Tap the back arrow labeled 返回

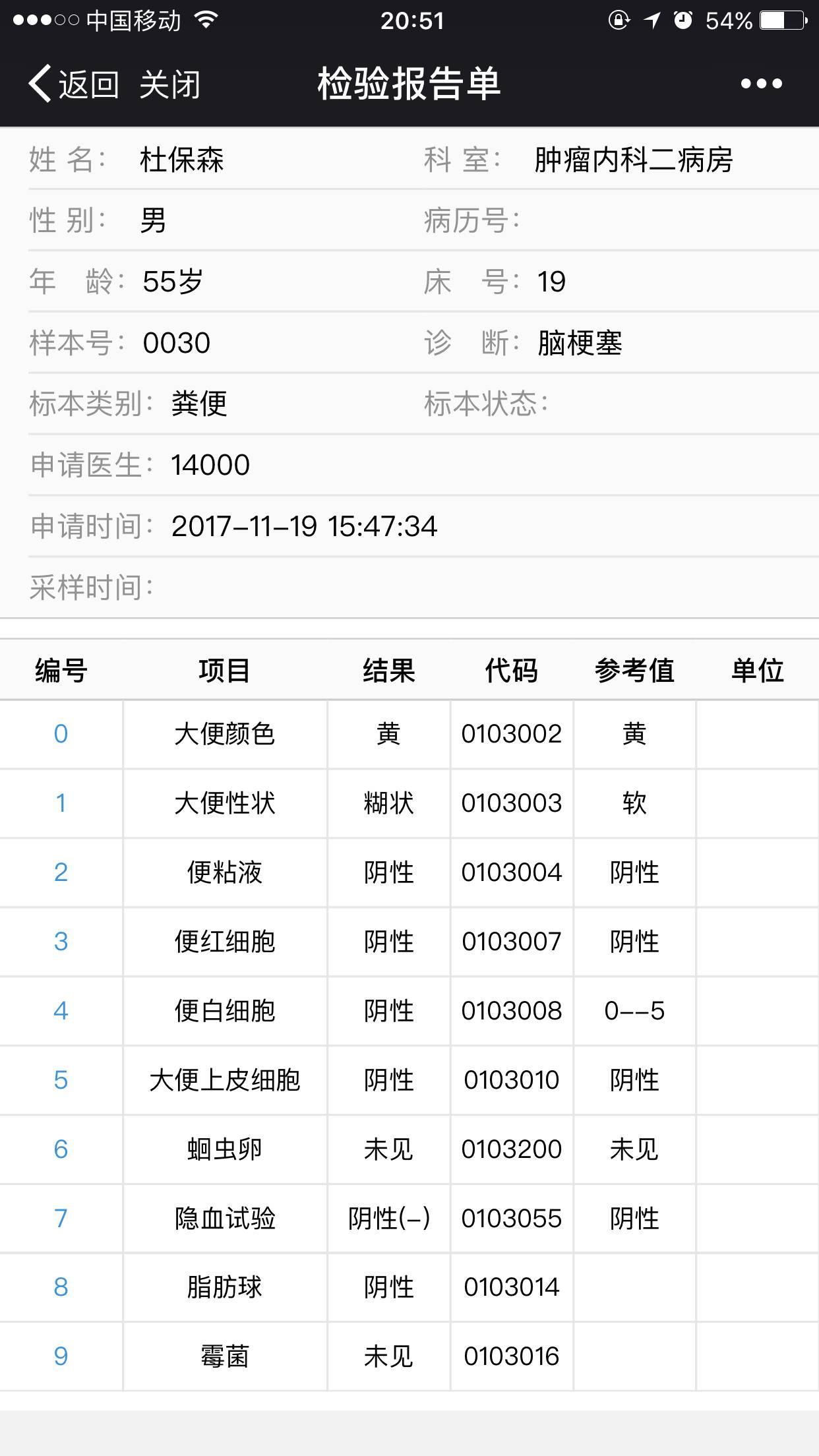73,84
